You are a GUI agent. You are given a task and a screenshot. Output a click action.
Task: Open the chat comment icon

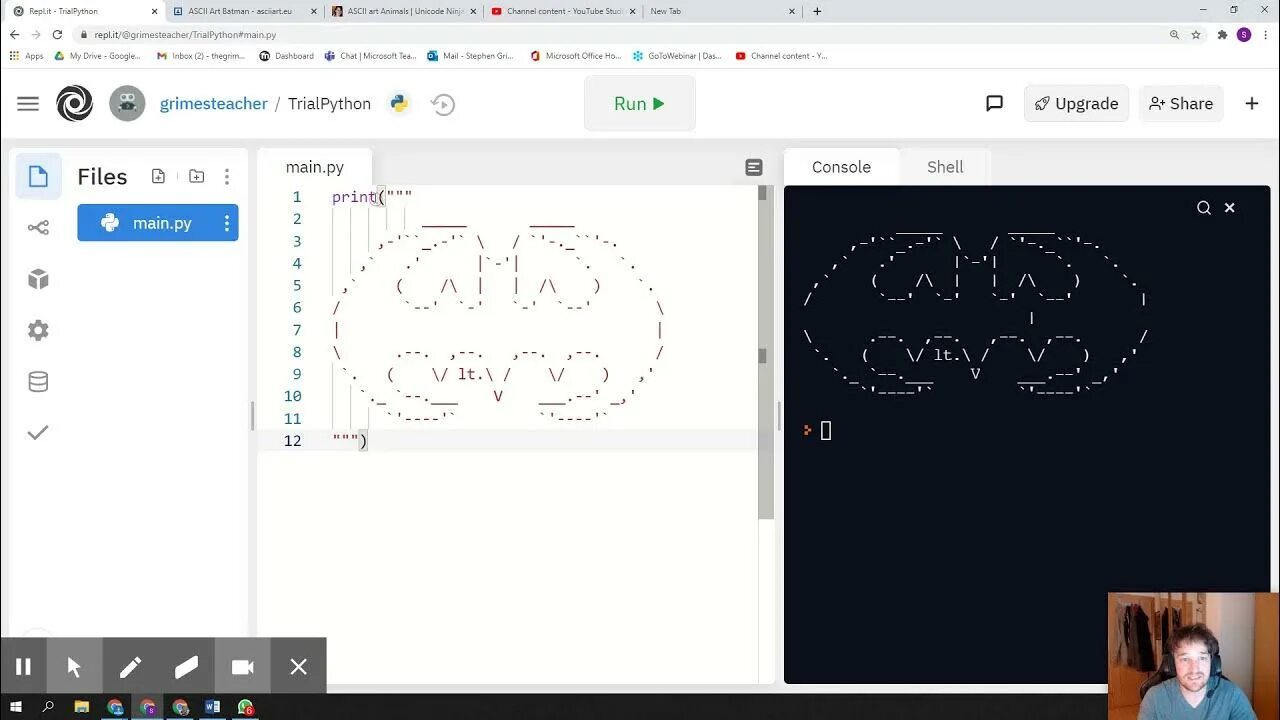coord(994,103)
